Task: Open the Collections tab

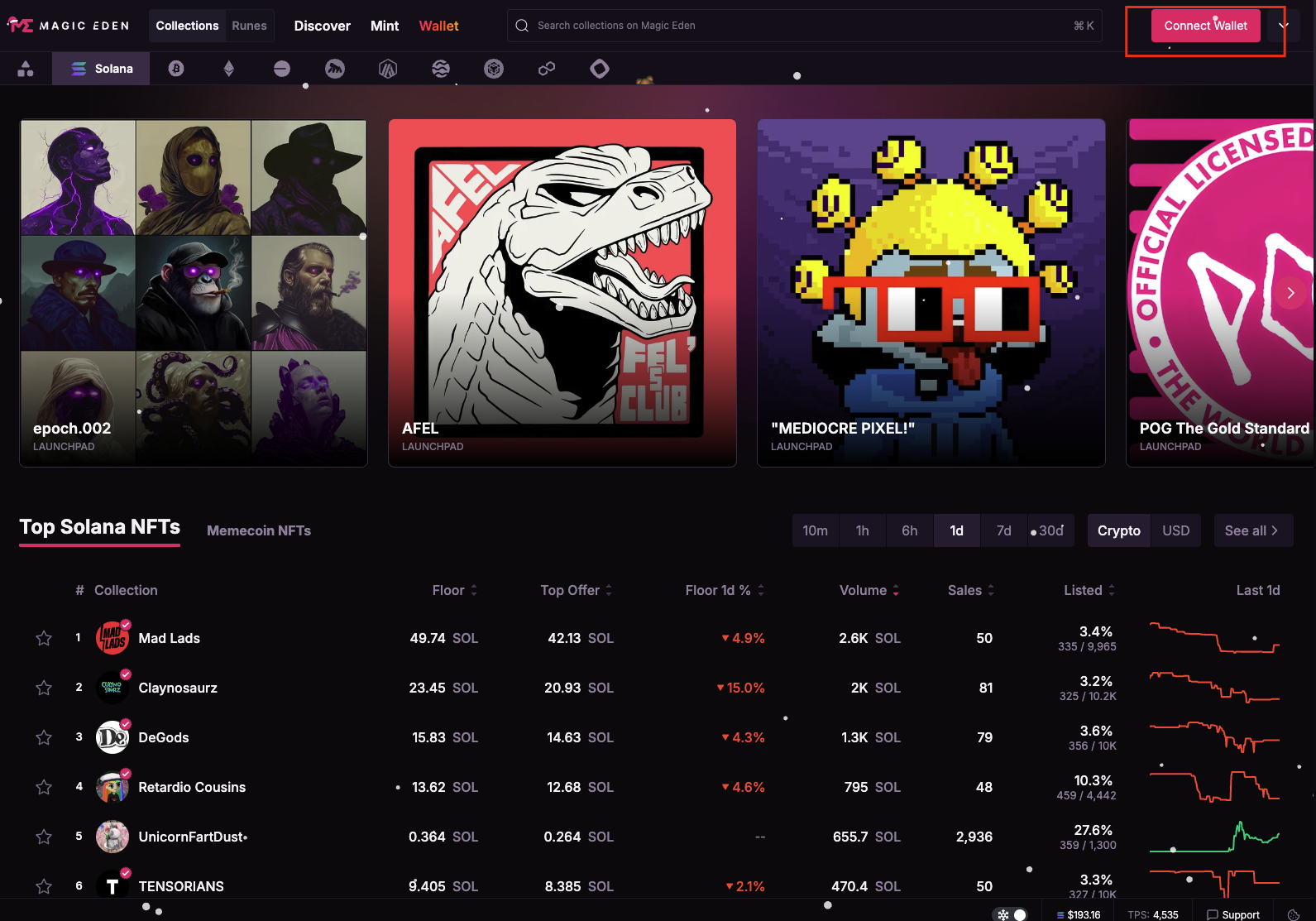Action: tap(187, 26)
